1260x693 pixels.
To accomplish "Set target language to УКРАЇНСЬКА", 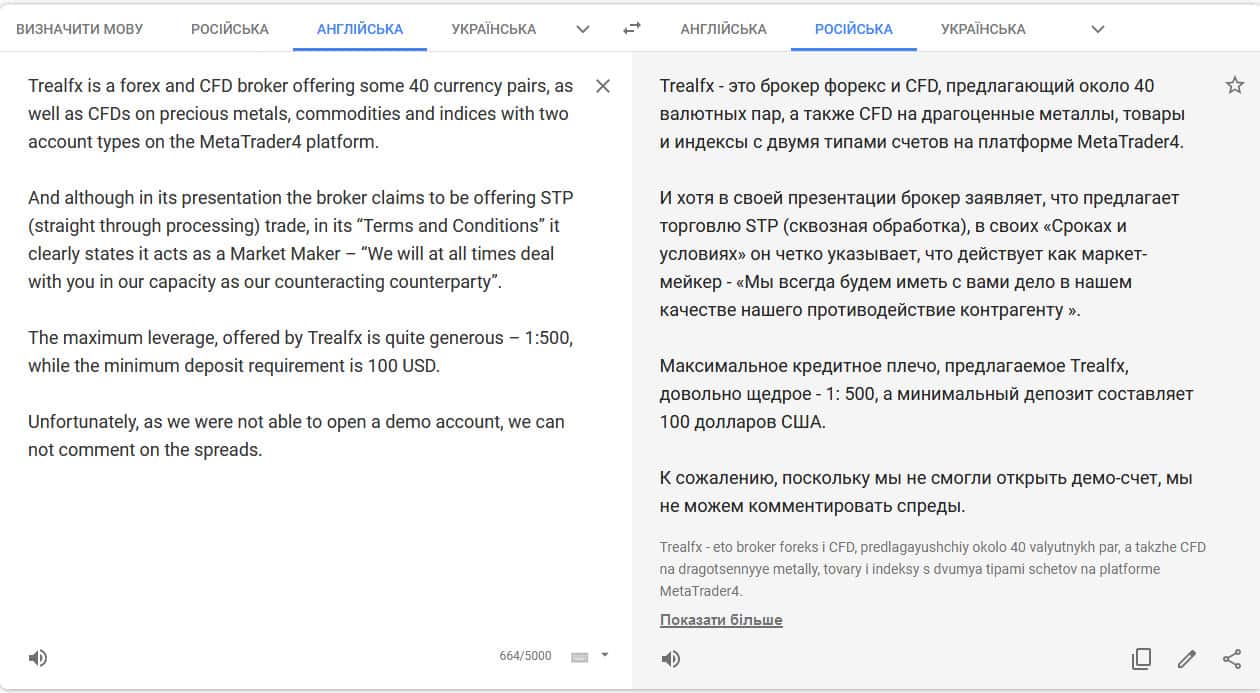I will pos(983,29).
